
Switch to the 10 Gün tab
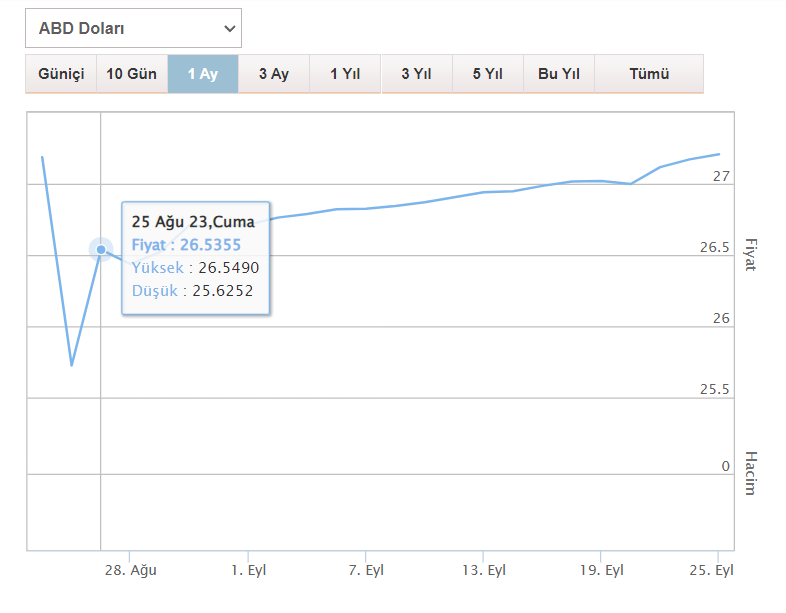point(132,74)
